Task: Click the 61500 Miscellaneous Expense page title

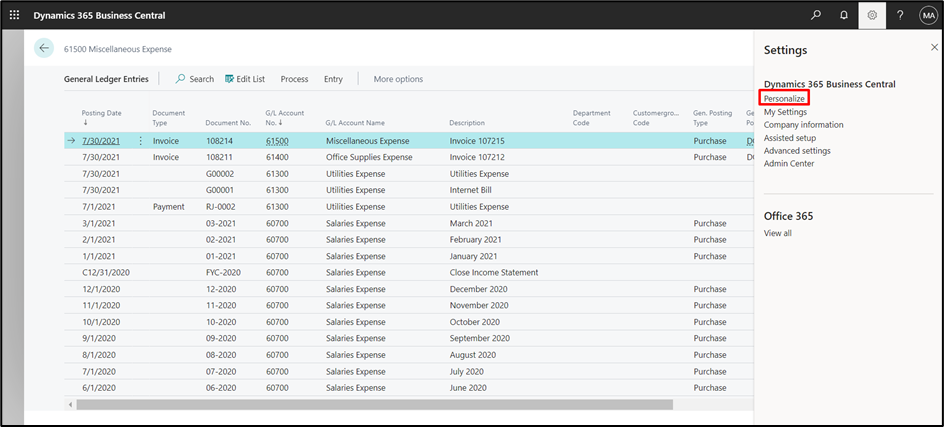Action: click(x=117, y=49)
